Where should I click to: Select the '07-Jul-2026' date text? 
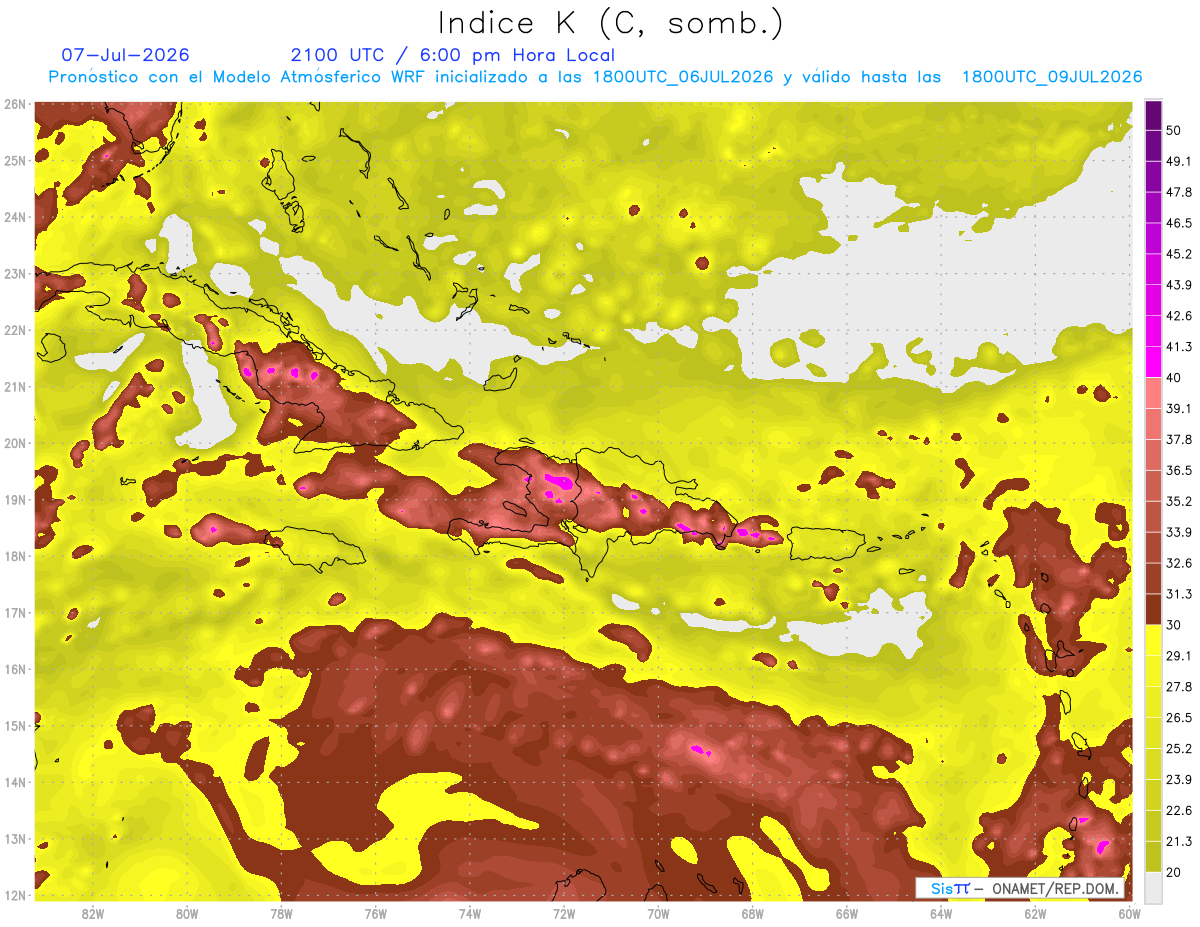125,55
